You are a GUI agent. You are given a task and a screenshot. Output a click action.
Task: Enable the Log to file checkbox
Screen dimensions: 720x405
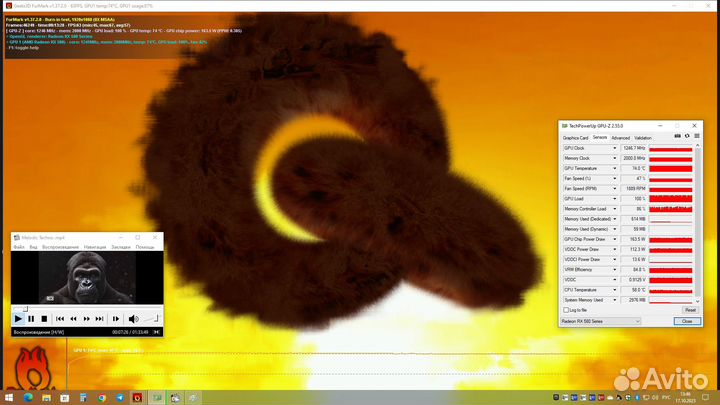click(567, 310)
